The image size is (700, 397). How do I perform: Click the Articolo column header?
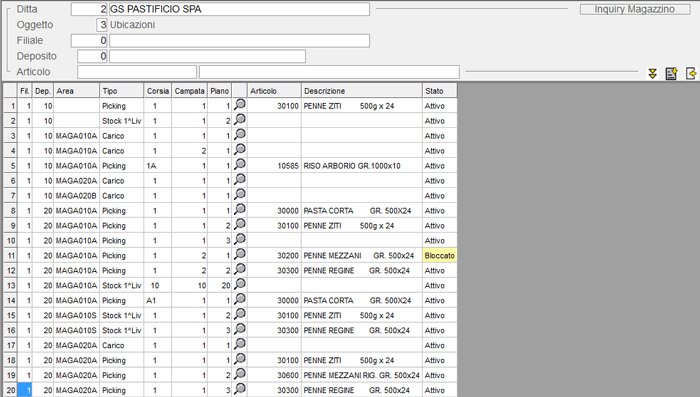coord(274,91)
